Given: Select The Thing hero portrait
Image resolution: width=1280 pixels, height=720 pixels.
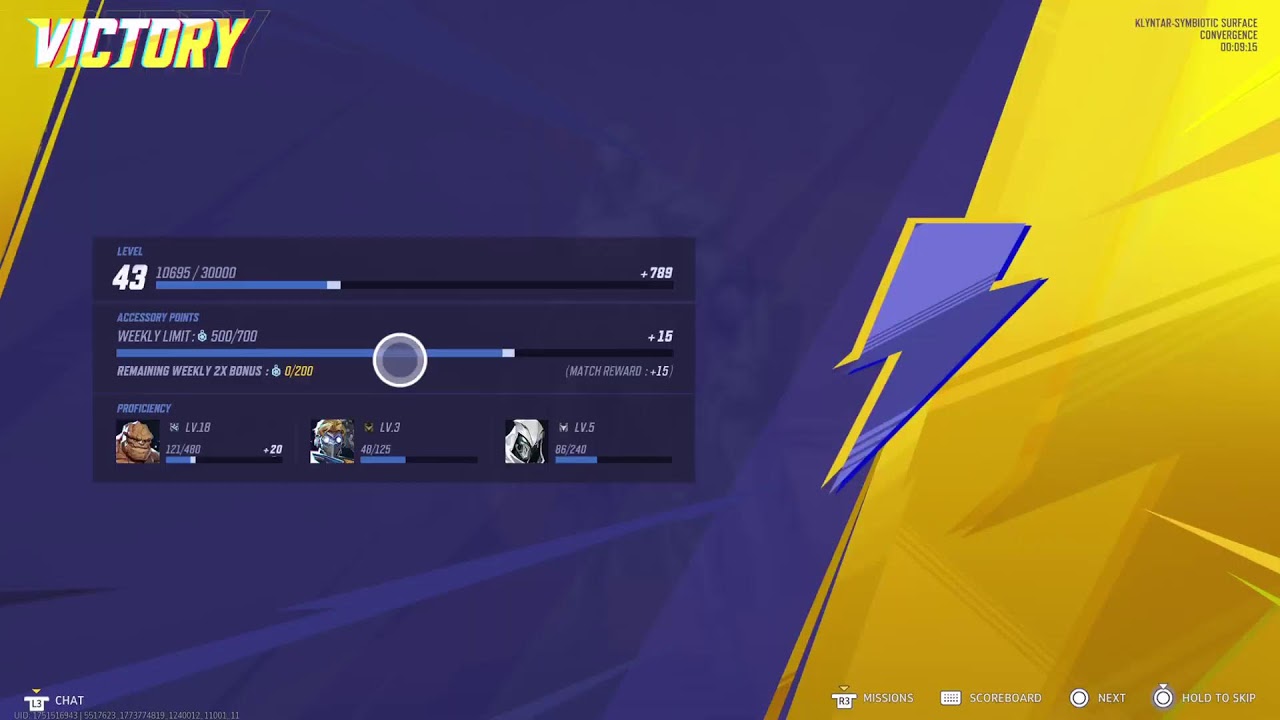Looking at the screenshot, I should tap(137, 441).
